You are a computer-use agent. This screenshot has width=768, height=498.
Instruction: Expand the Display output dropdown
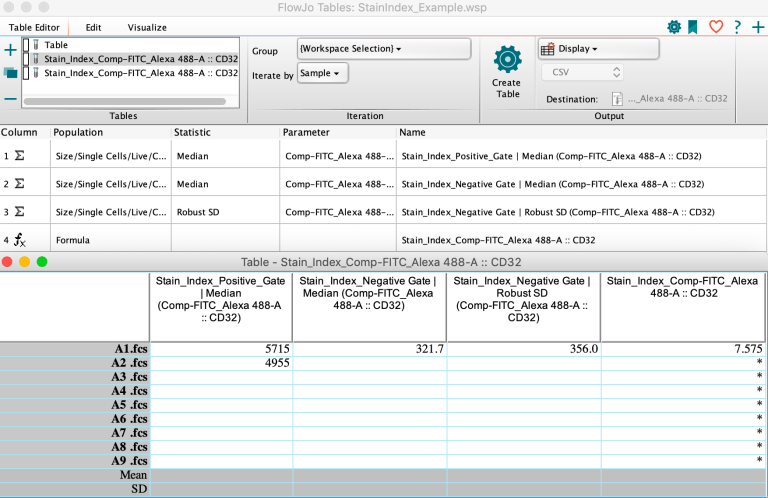pos(597,49)
